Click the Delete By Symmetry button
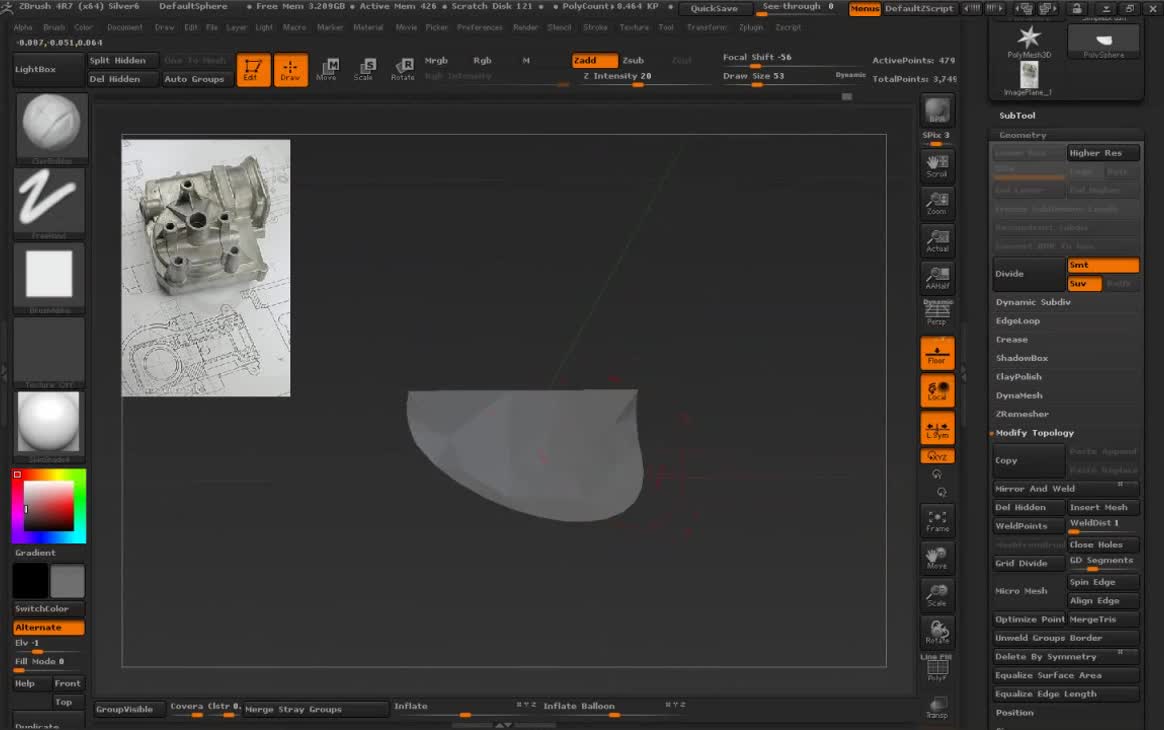The width and height of the screenshot is (1164, 730). tap(1065, 656)
